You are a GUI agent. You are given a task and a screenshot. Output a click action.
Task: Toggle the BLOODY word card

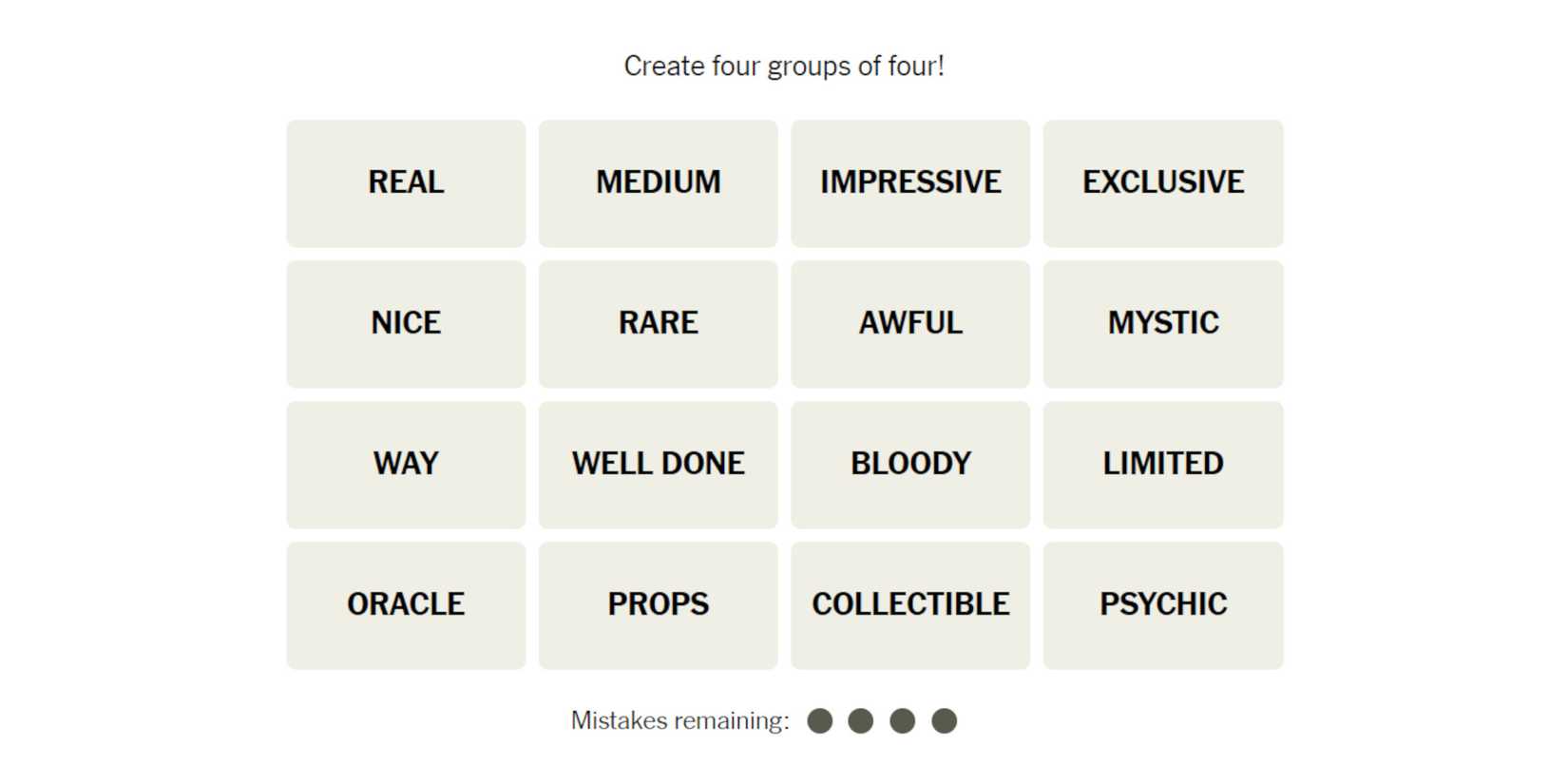coord(910,464)
